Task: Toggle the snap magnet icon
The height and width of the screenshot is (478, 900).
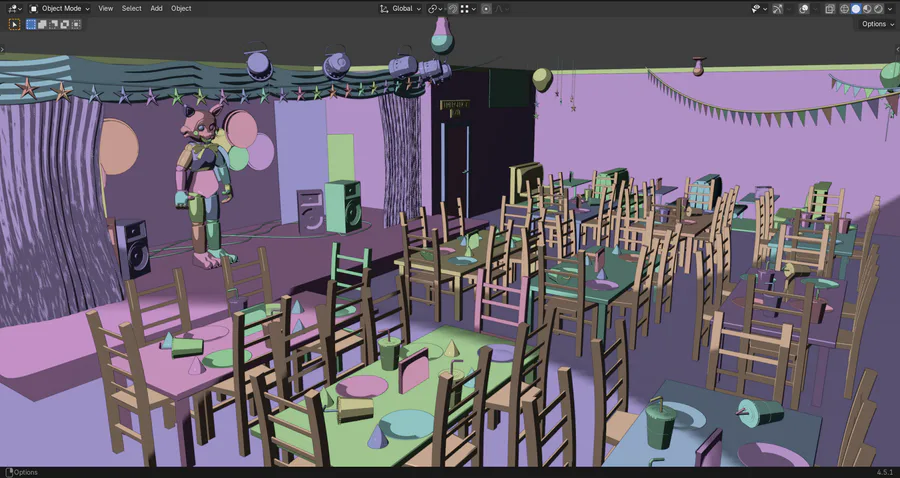Action: point(453,9)
